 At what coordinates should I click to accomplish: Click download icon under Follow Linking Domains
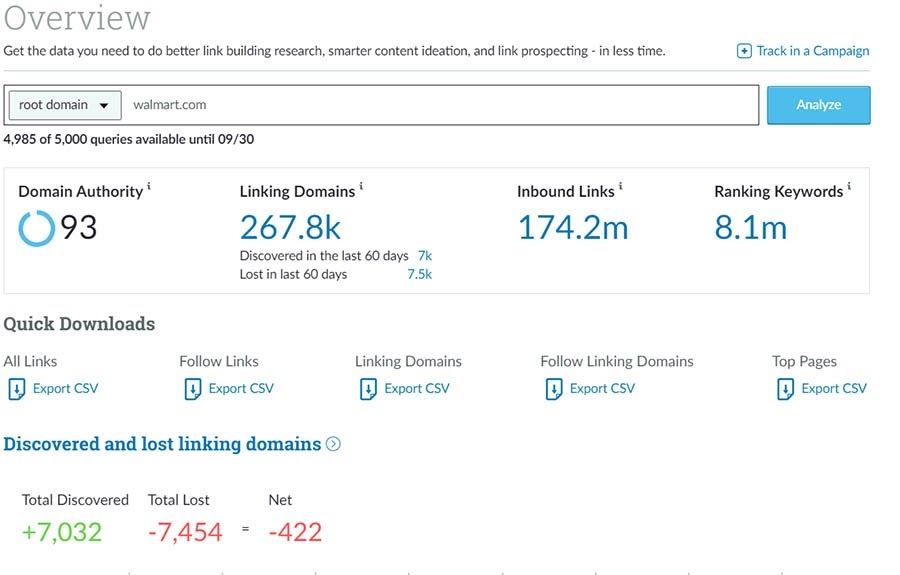click(x=554, y=389)
